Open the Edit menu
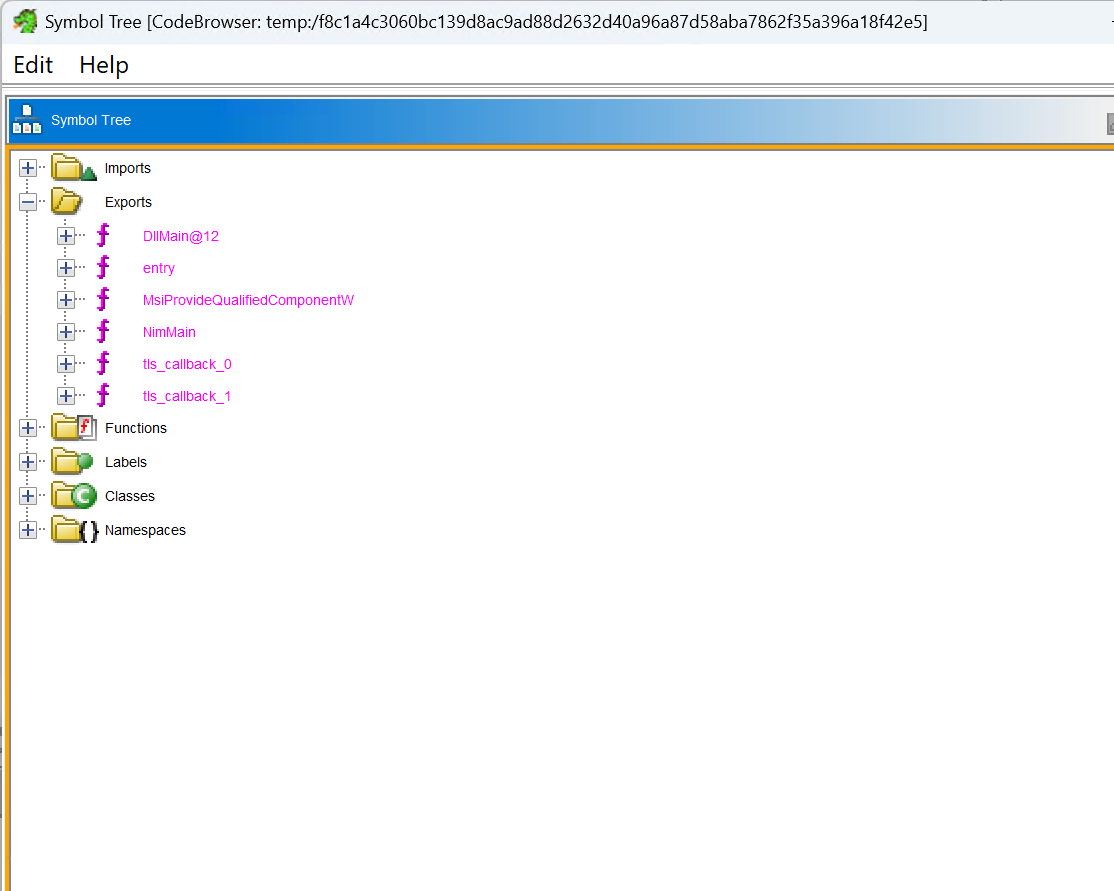Screen dimensions: 1114x891 [33, 65]
